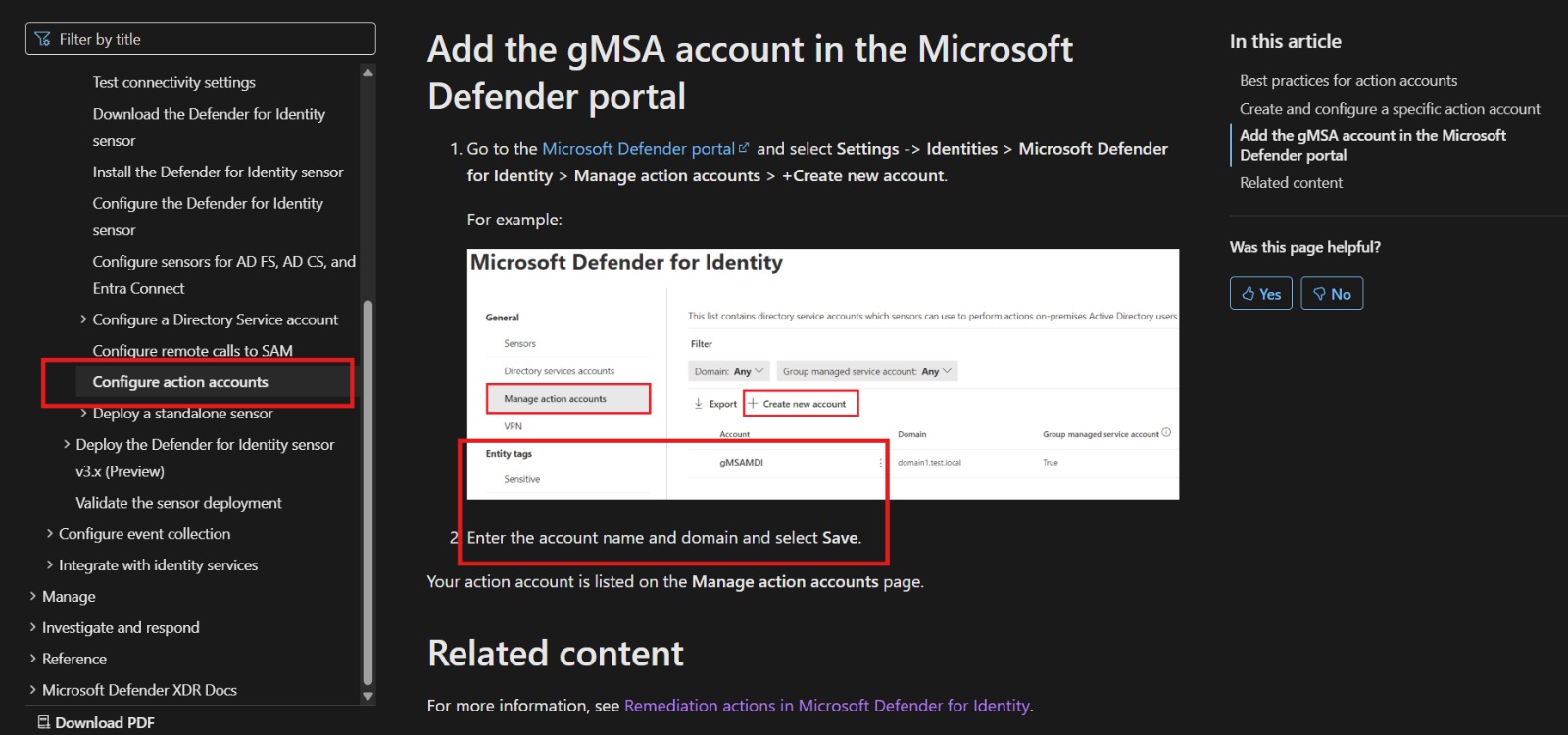Click Yes for page helpful
1568x735 pixels.
click(1261, 294)
